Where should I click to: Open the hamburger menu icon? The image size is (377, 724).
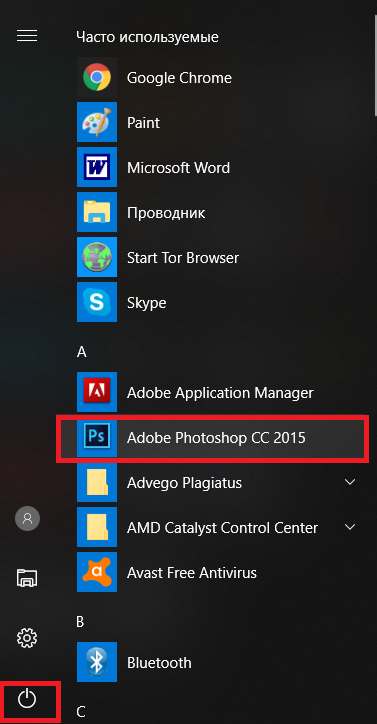pyautogui.click(x=27, y=36)
